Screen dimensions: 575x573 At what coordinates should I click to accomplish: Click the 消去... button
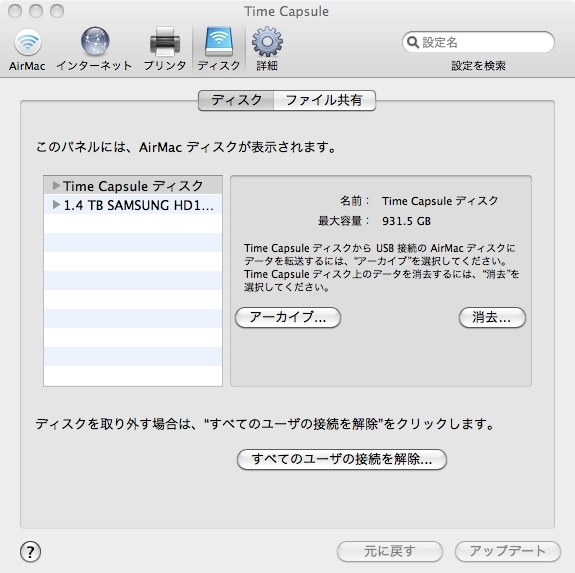[492, 317]
